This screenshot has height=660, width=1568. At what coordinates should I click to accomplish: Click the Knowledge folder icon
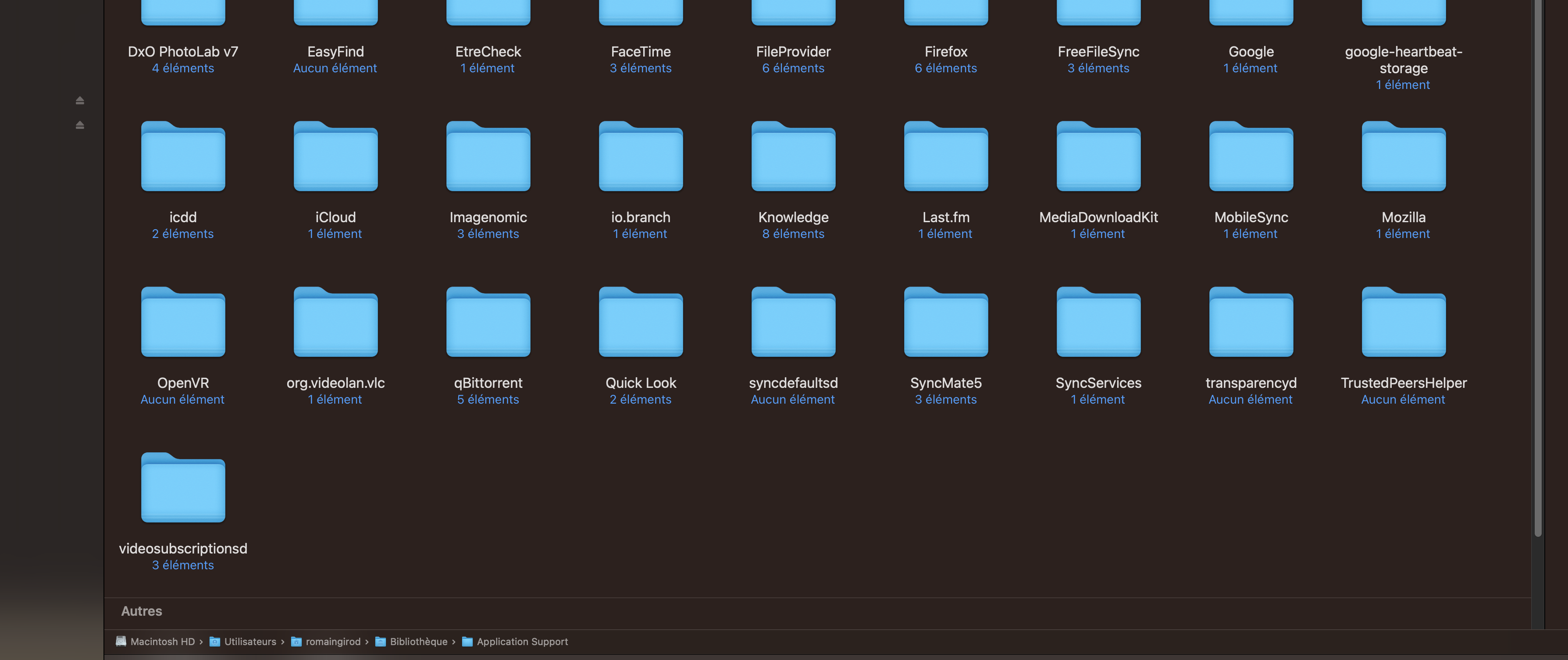coord(792,157)
